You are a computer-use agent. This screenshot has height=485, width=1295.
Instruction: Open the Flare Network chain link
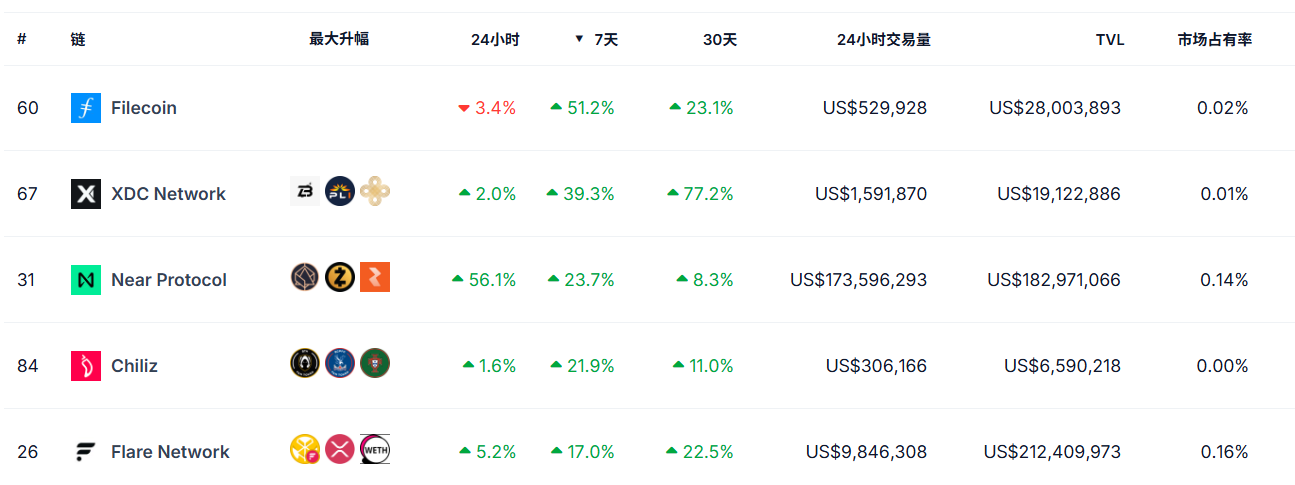(x=170, y=452)
